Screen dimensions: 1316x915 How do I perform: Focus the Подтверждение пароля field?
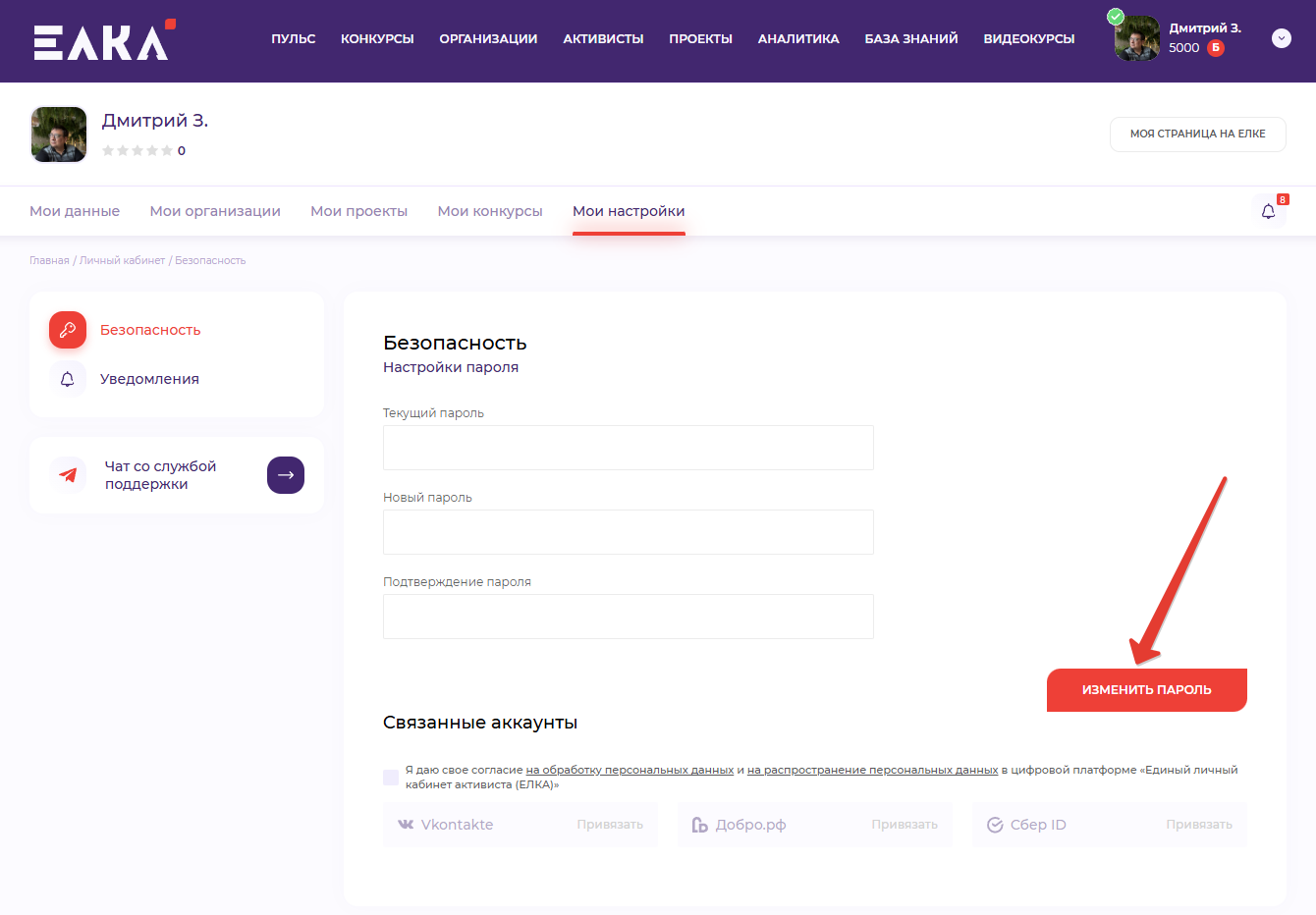628,617
